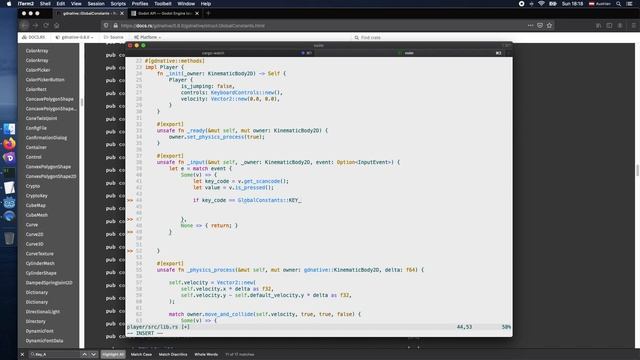
Task: Open ConeTwistJoint in the docs sidebar
Action: [41, 118]
